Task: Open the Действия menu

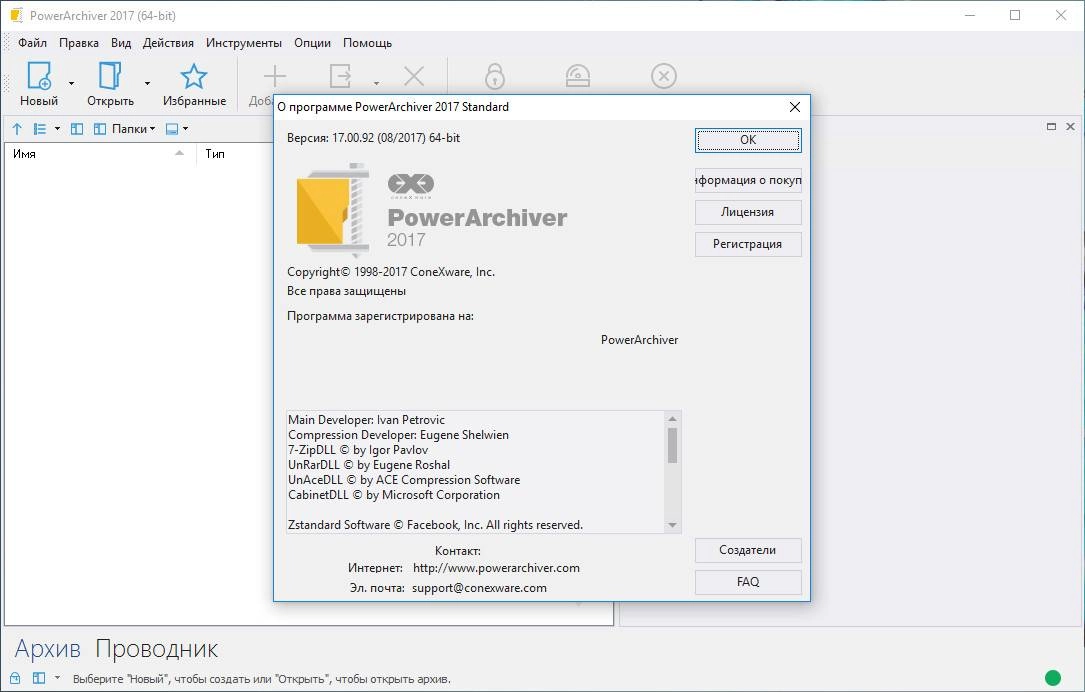Action: point(168,43)
